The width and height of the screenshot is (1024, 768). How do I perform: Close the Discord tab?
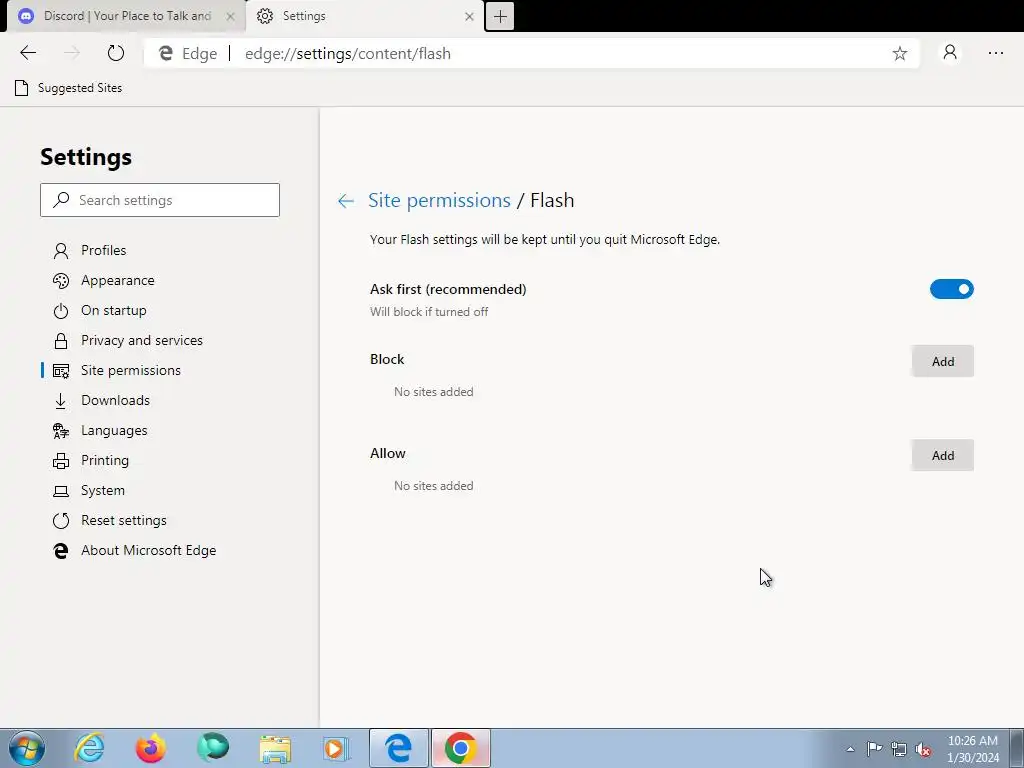tap(230, 17)
